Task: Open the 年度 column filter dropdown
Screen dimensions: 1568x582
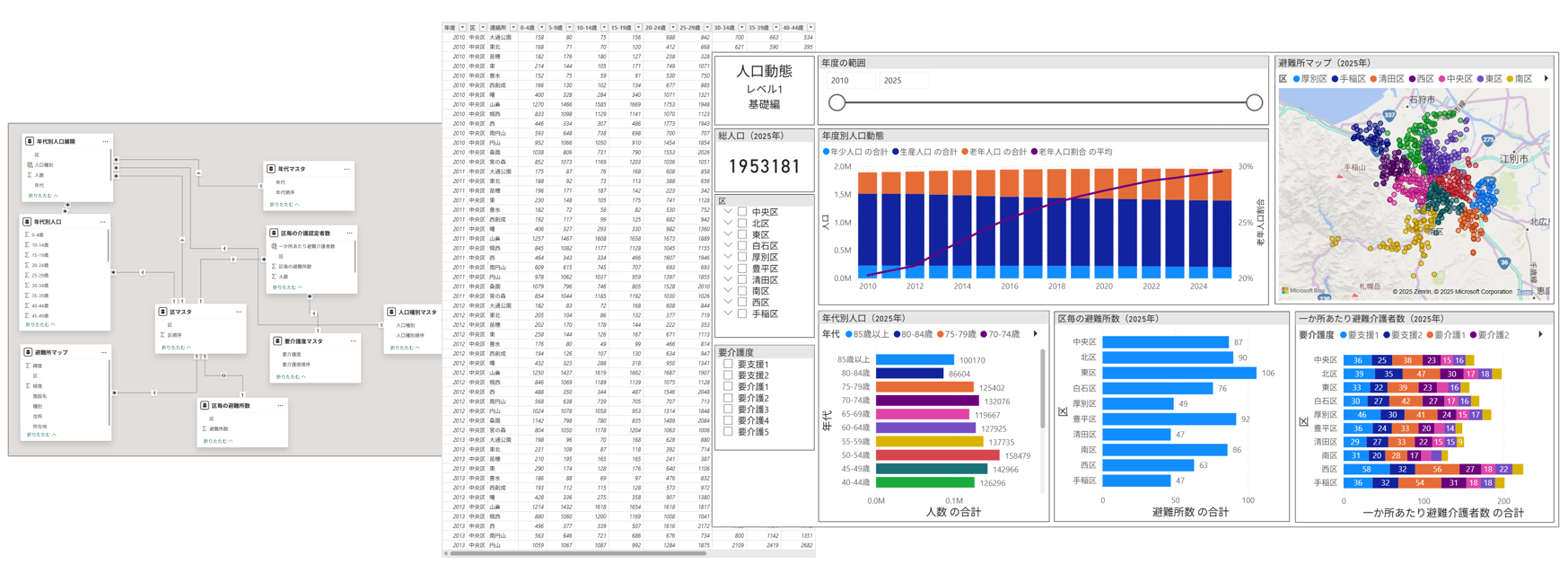Action: tap(462, 28)
